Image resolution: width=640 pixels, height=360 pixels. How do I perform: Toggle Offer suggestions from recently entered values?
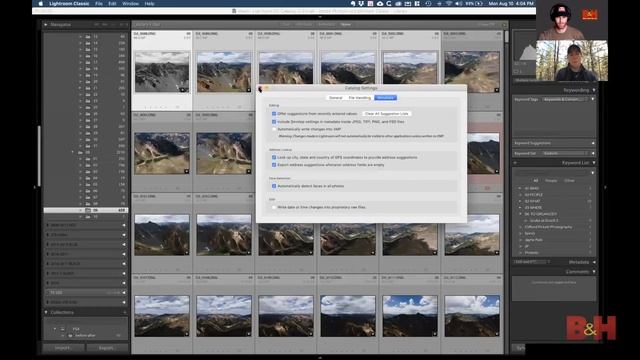[274, 114]
